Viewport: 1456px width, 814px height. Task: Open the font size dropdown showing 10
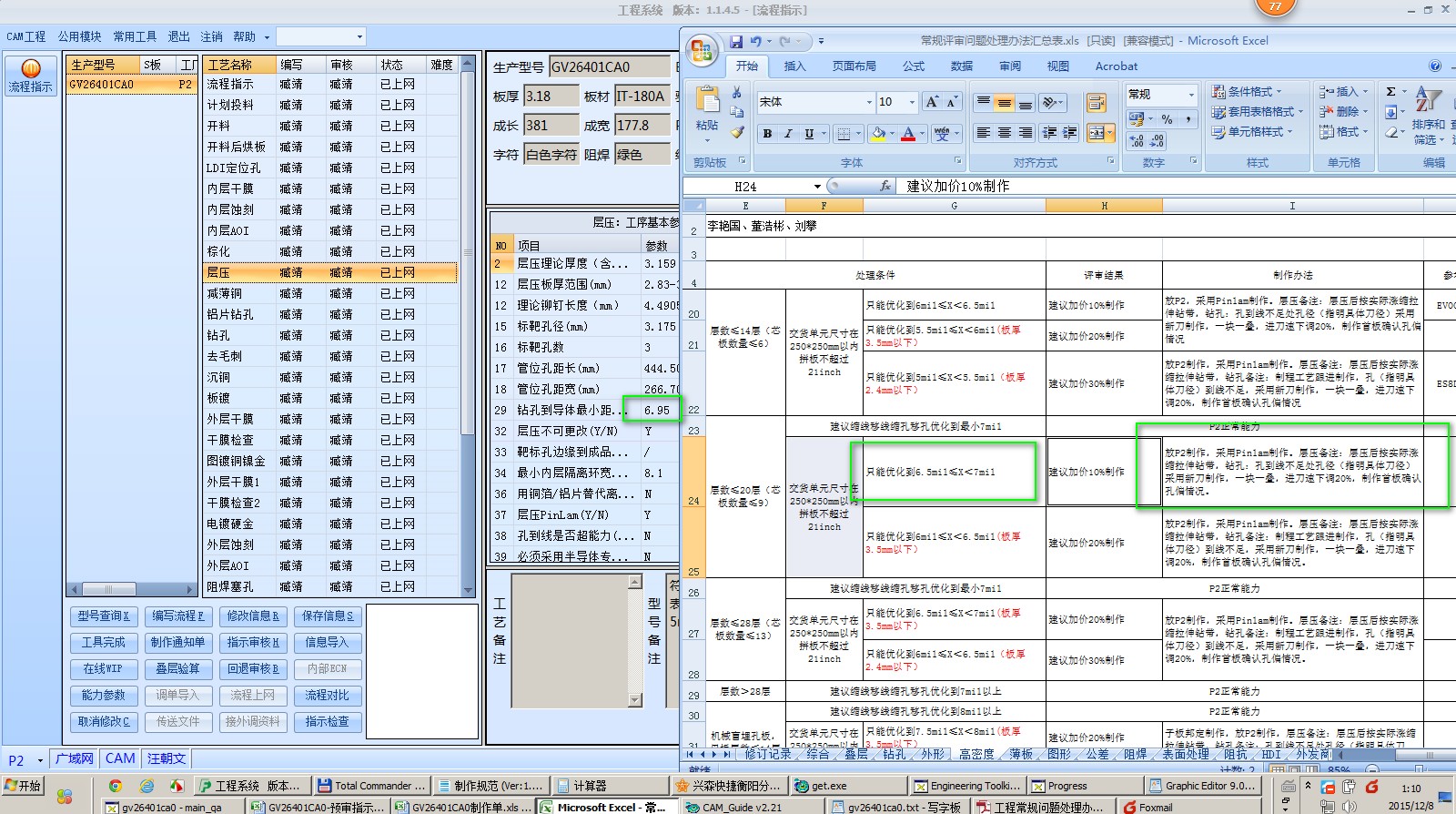pos(911,102)
